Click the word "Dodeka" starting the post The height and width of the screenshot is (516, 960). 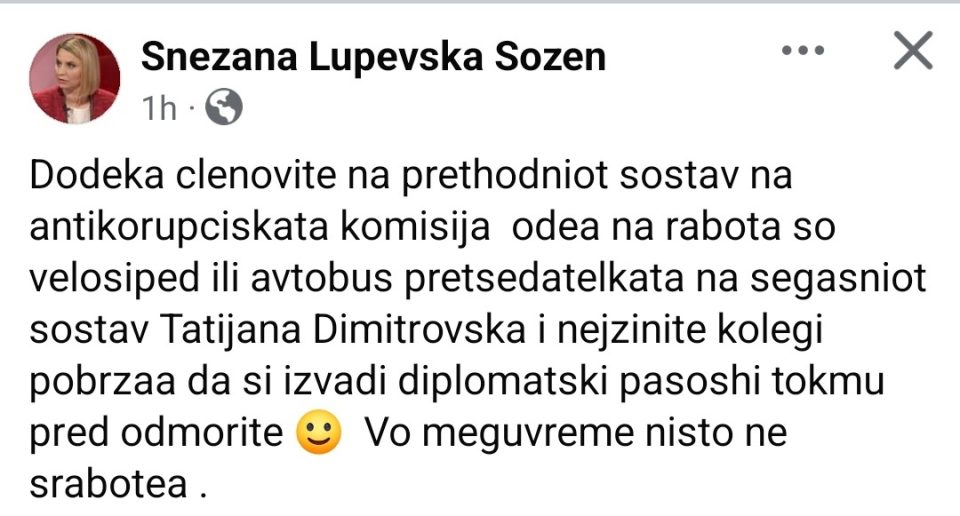coord(97,175)
